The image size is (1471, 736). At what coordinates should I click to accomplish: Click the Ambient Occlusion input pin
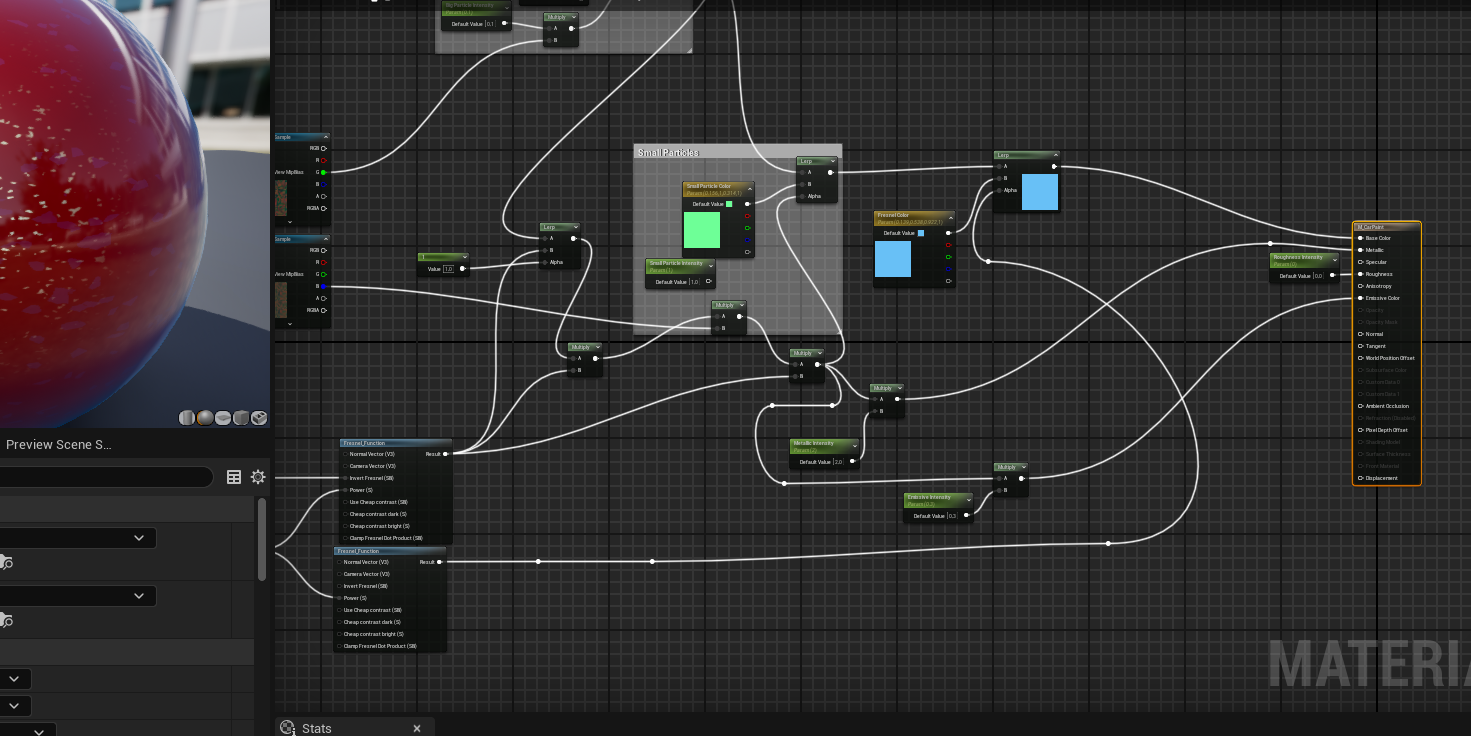click(x=1361, y=406)
